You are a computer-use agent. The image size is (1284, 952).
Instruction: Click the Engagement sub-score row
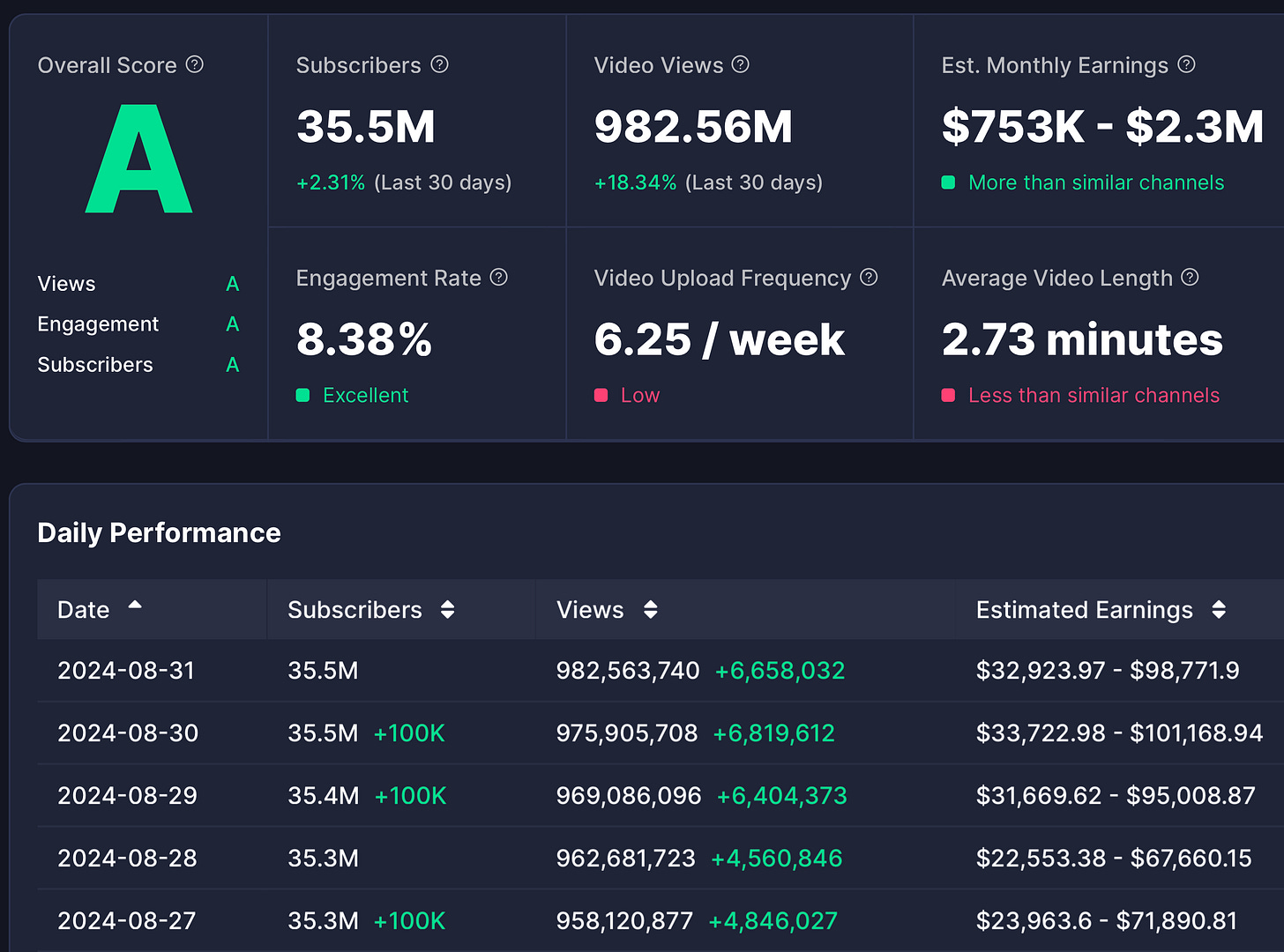coord(138,324)
